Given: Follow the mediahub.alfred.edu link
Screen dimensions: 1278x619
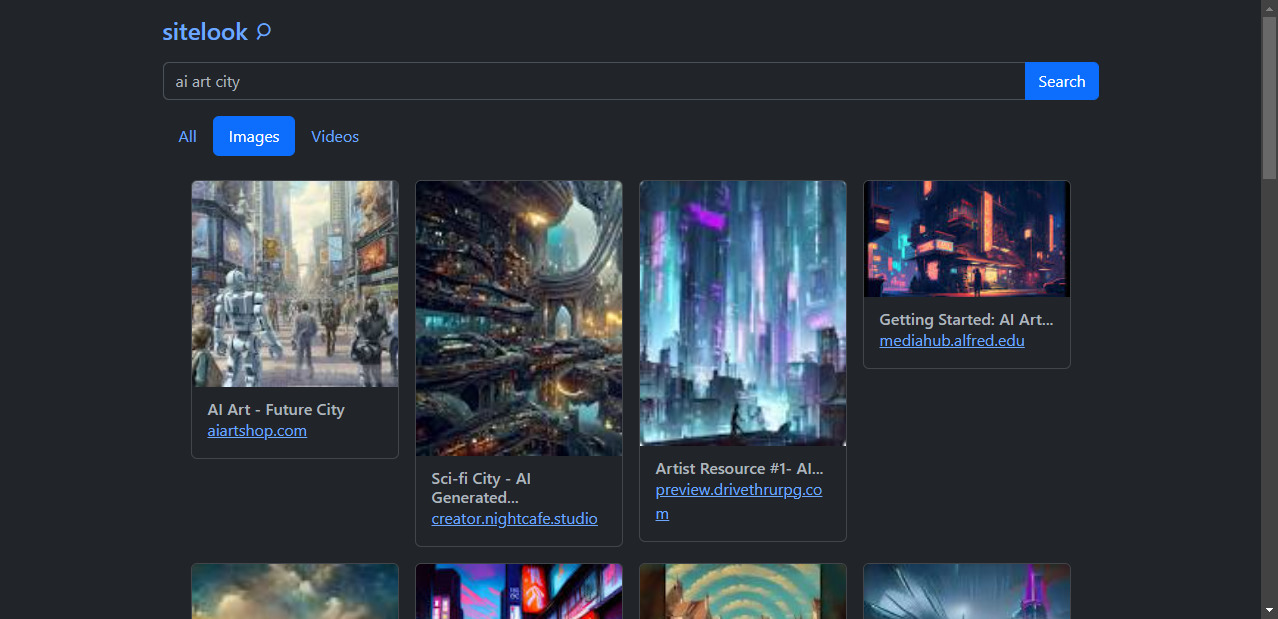Looking at the screenshot, I should click(952, 341).
